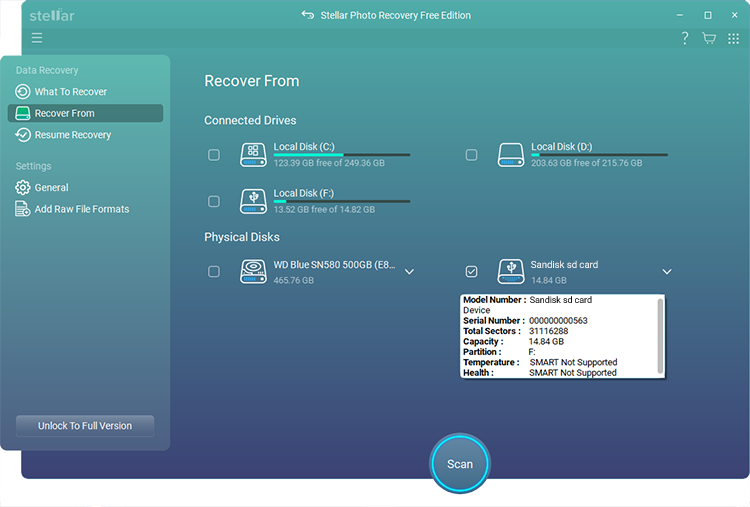The image size is (750, 507).
Task: Check the Local Disk (D:) checkbox
Action: pyautogui.click(x=472, y=155)
